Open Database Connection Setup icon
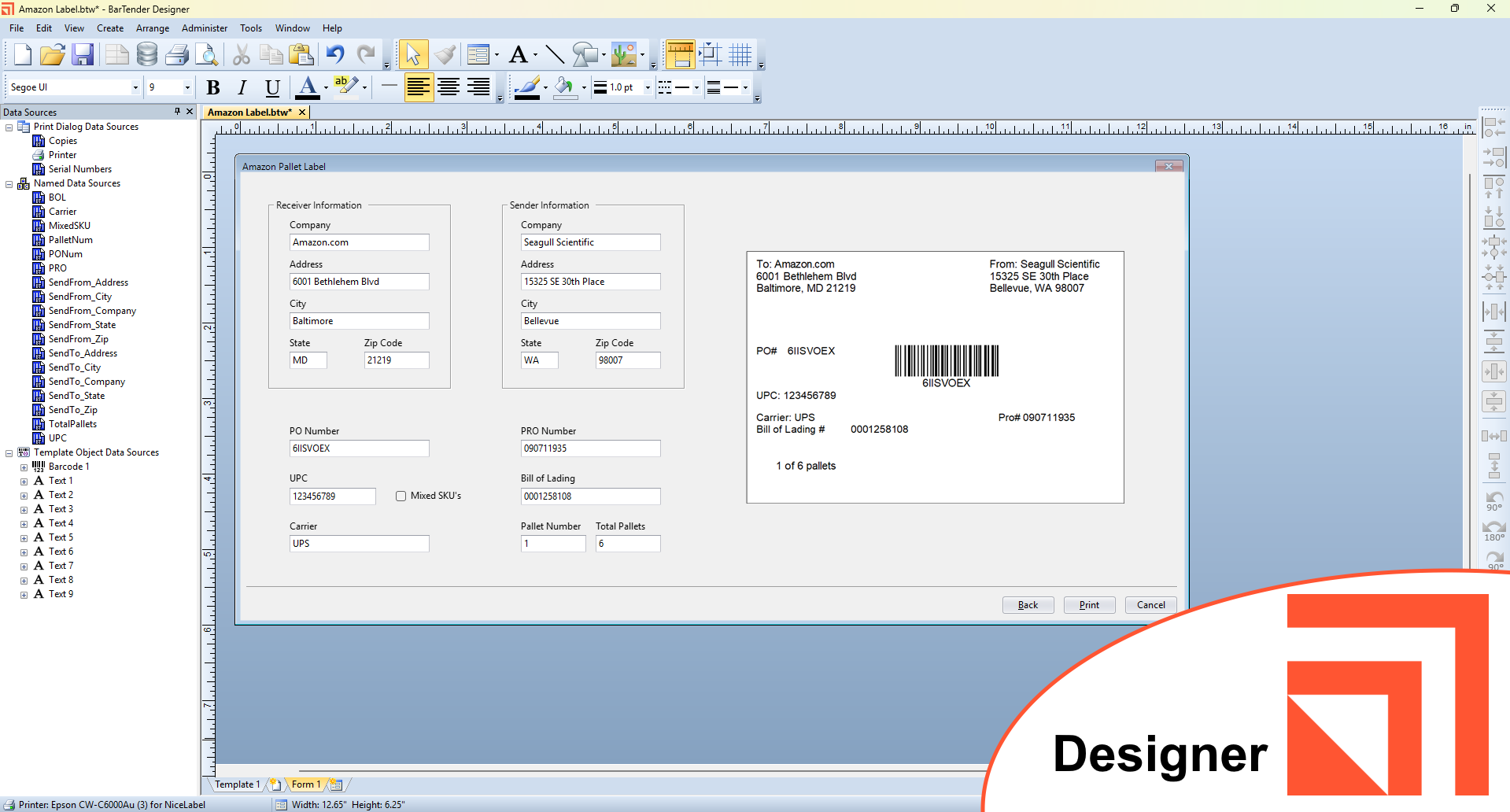This screenshot has height=812, width=1510. coord(147,55)
